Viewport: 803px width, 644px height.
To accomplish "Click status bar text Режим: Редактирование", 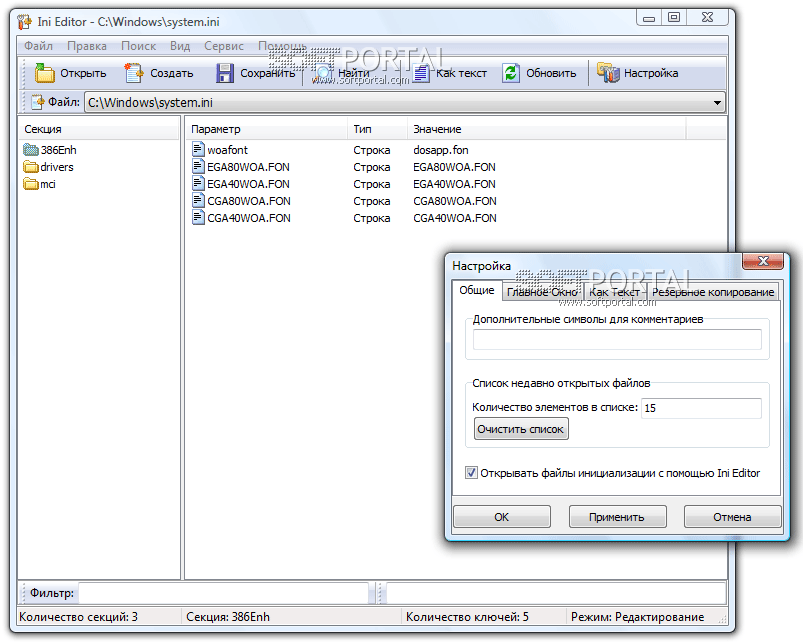I will [x=638, y=617].
